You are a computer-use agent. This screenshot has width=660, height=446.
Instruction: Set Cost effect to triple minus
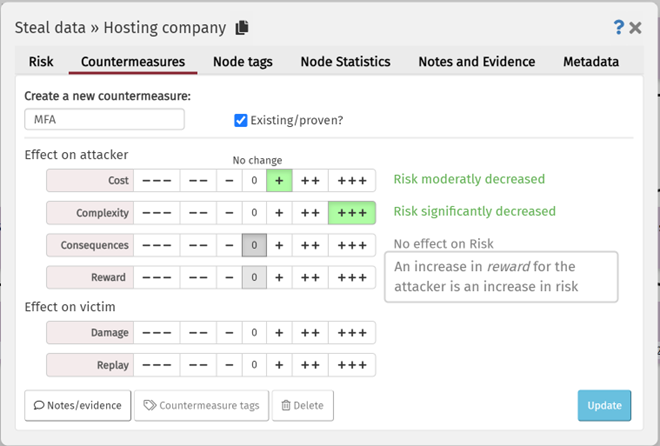(155, 181)
